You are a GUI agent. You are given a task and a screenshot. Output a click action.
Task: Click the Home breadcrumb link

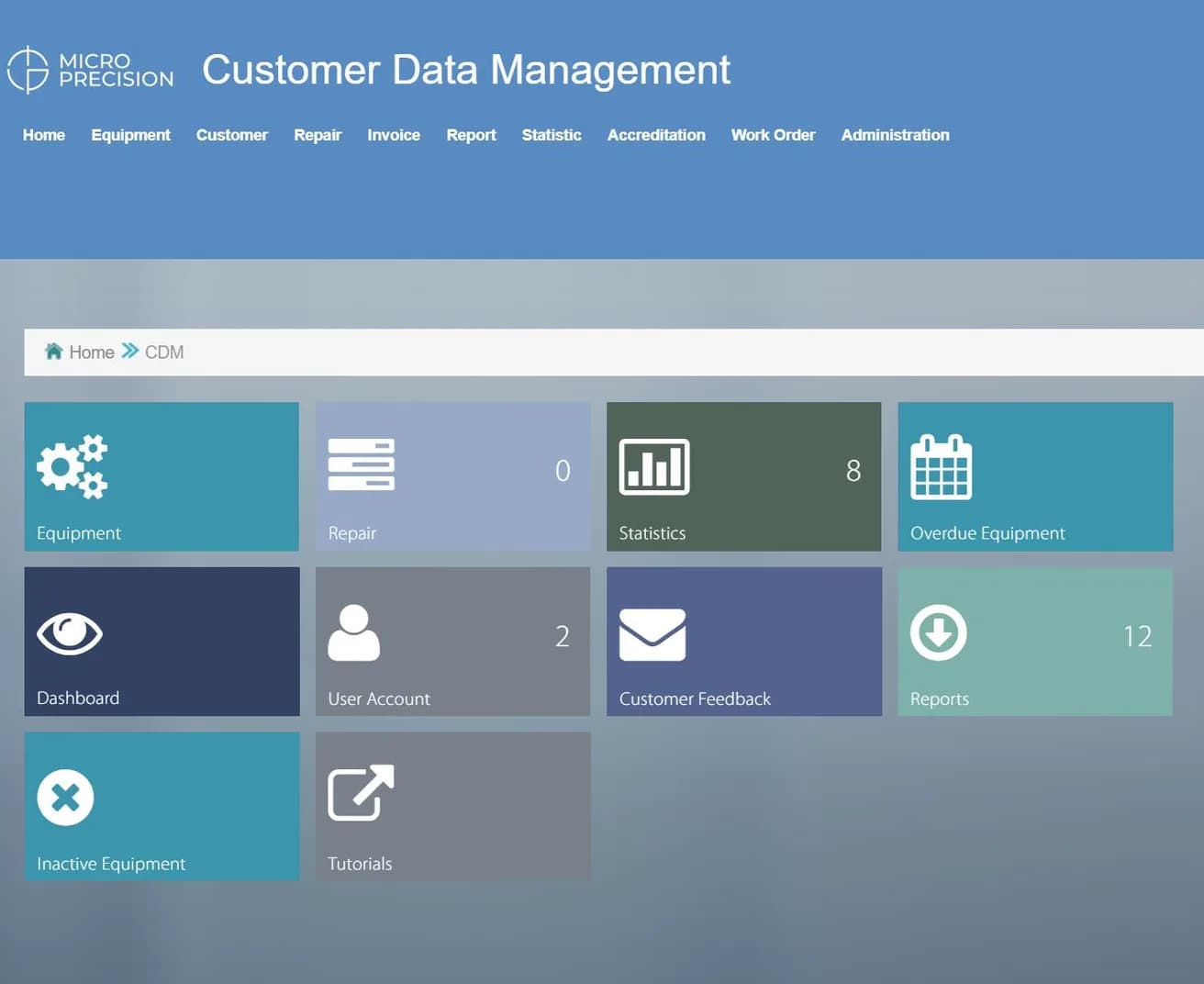click(92, 352)
